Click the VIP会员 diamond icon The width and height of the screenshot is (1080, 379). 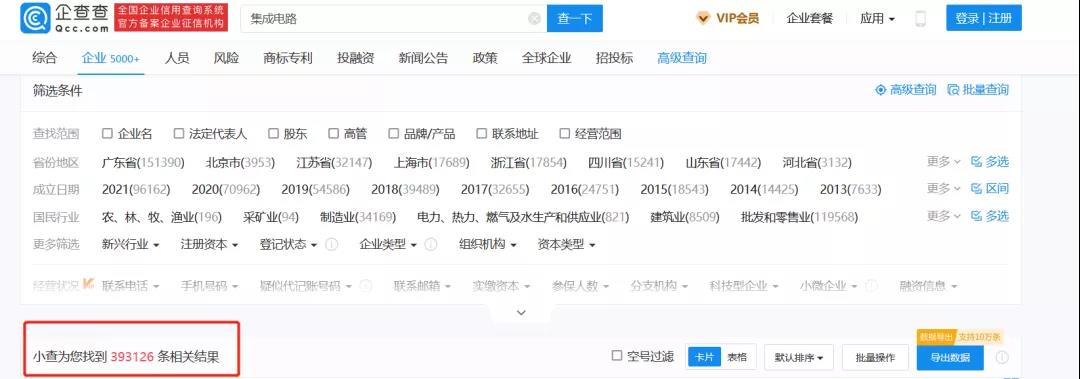click(703, 19)
